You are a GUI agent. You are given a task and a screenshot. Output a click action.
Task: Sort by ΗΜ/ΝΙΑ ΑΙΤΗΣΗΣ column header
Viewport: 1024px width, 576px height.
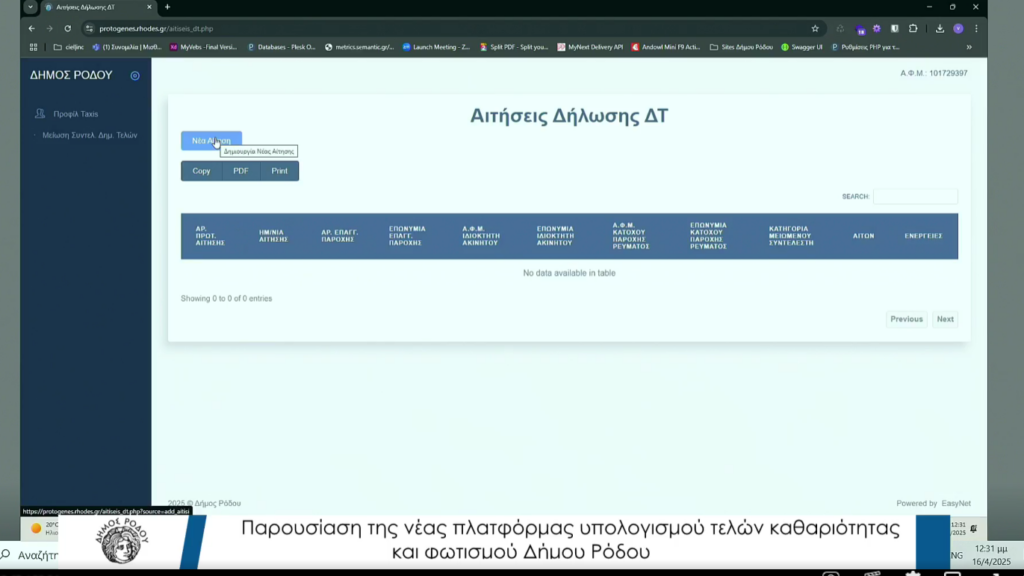tap(273, 237)
